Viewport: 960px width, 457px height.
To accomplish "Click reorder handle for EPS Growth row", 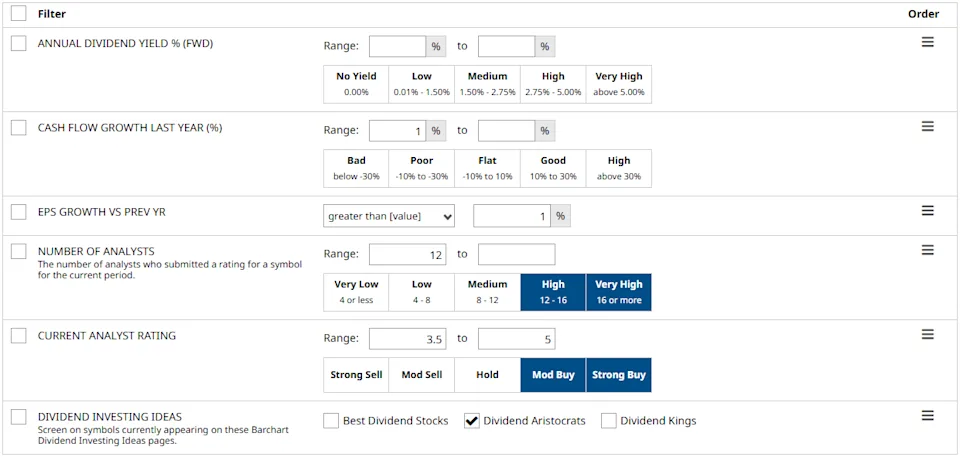I will tap(927, 210).
